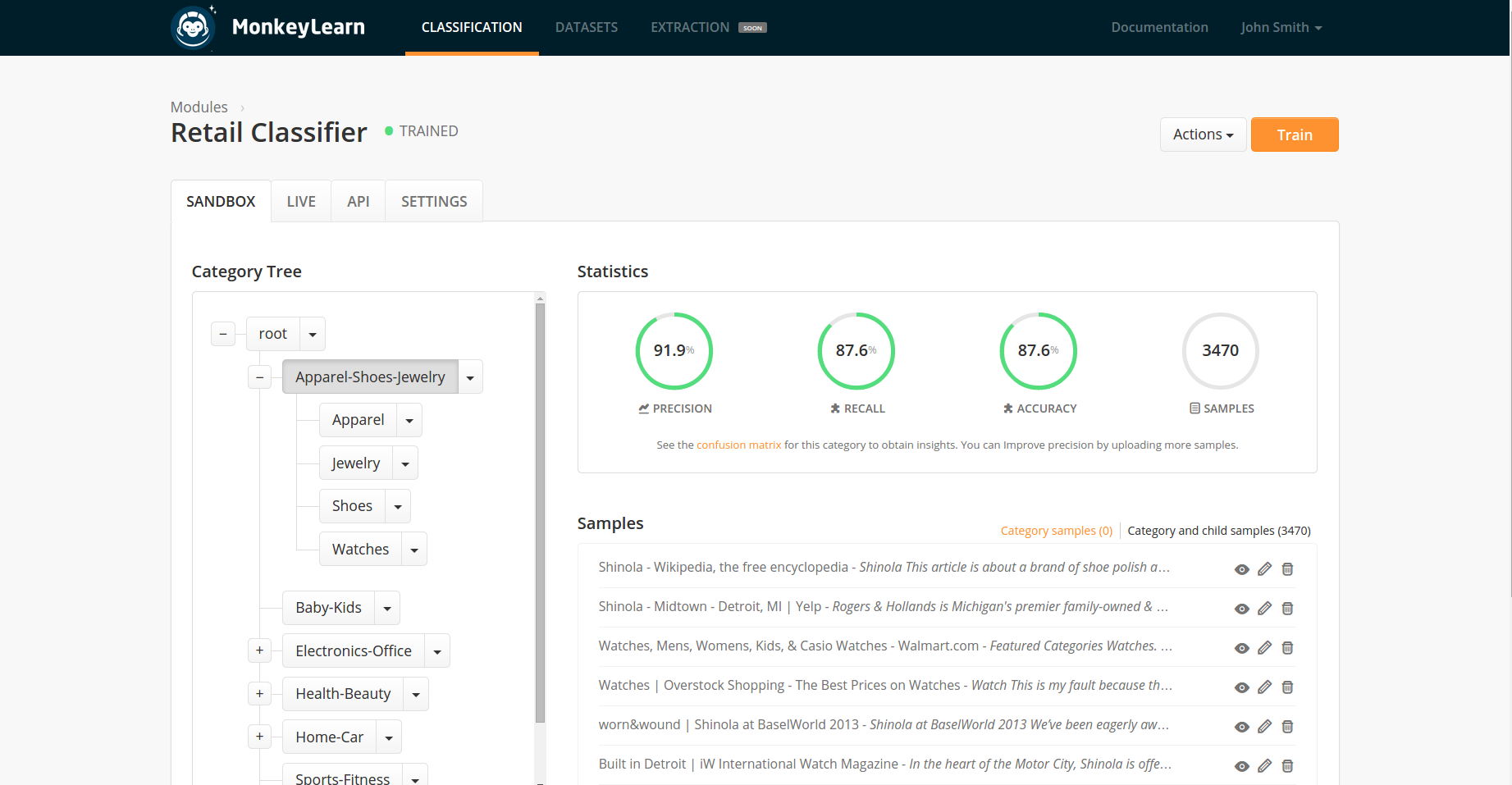The image size is (1512, 785).
Task: Open the Jewelry category dropdown arrow
Action: (x=405, y=463)
